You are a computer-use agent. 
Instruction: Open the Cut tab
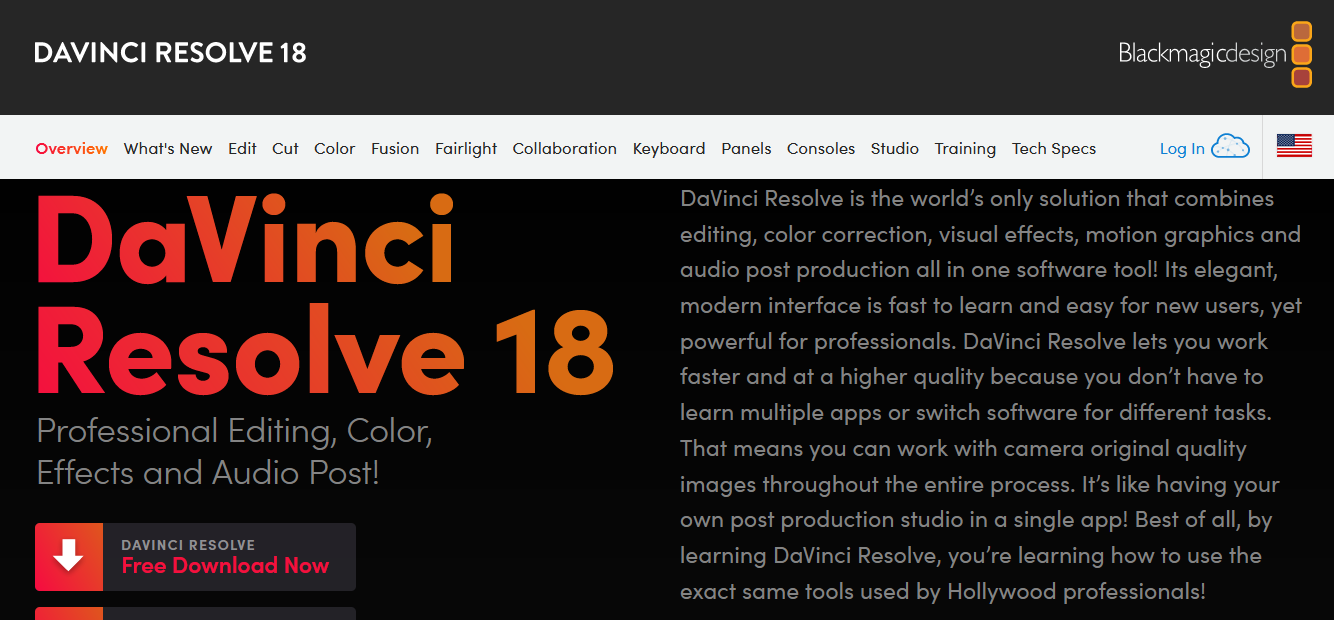(285, 148)
